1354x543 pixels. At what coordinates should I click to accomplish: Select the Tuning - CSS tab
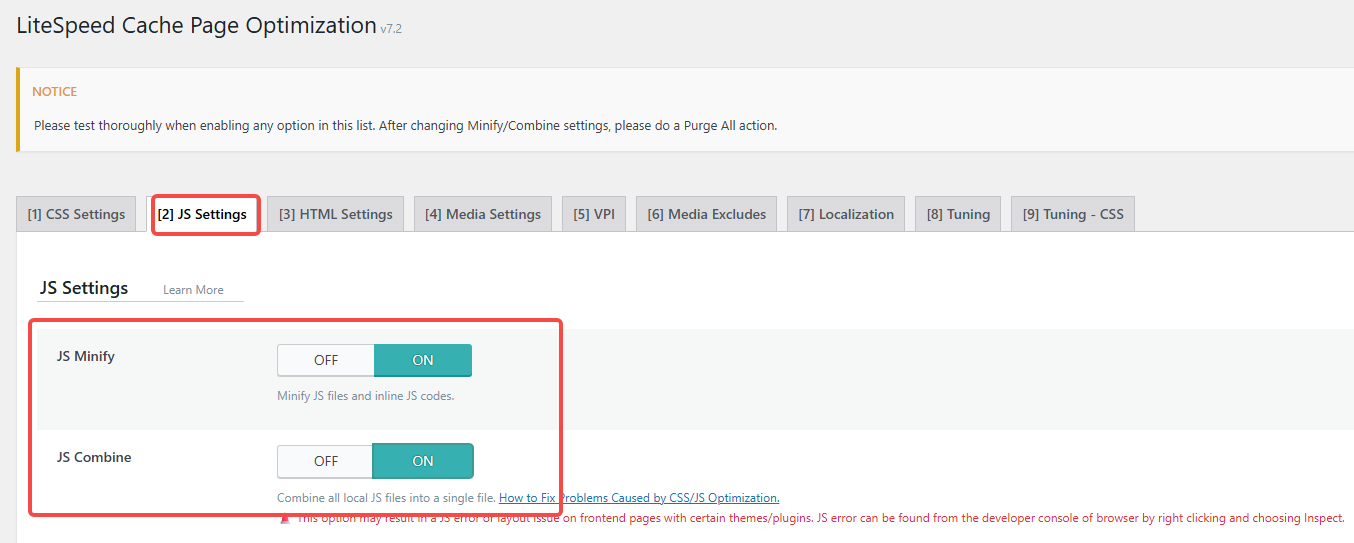tap(1073, 214)
